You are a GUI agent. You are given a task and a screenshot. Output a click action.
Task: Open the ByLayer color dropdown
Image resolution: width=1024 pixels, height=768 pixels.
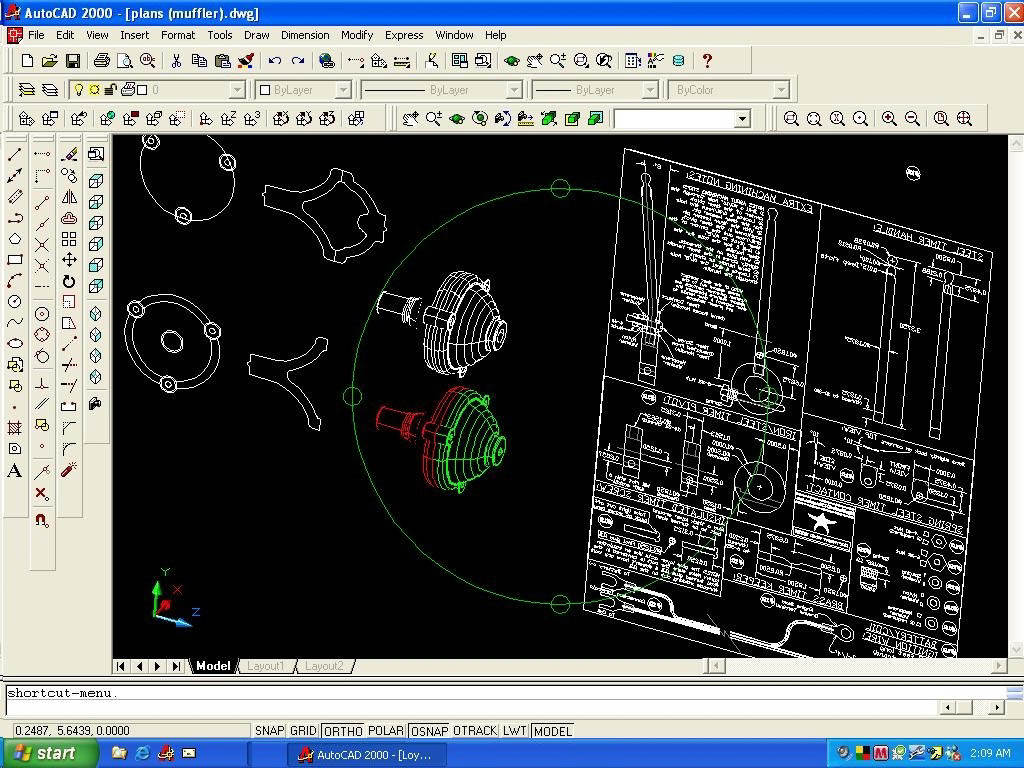click(x=345, y=89)
